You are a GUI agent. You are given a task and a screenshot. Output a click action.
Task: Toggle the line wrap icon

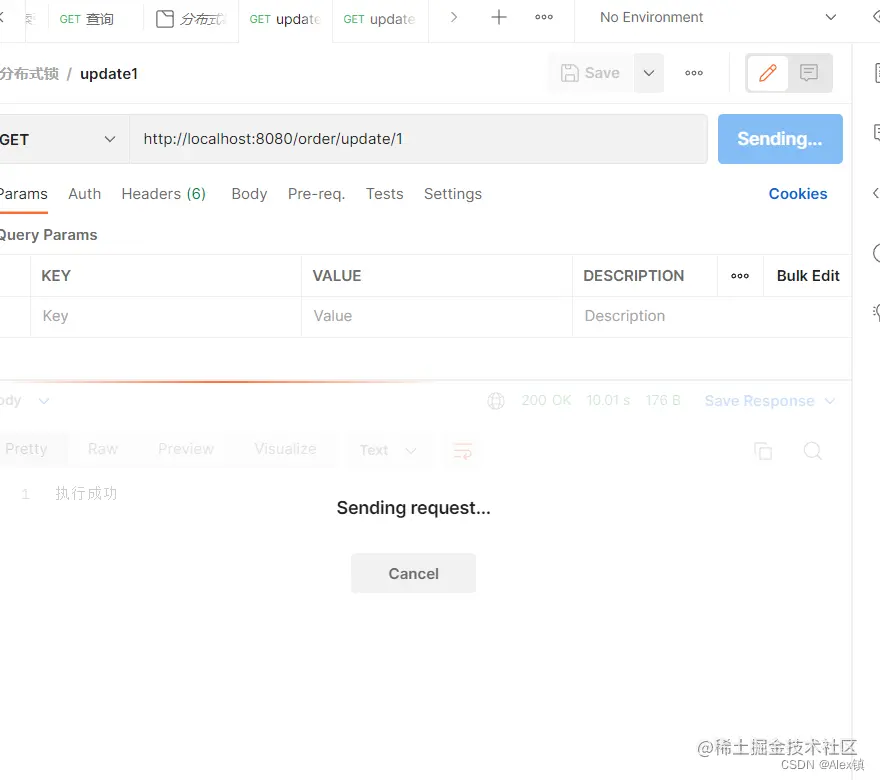coord(462,450)
